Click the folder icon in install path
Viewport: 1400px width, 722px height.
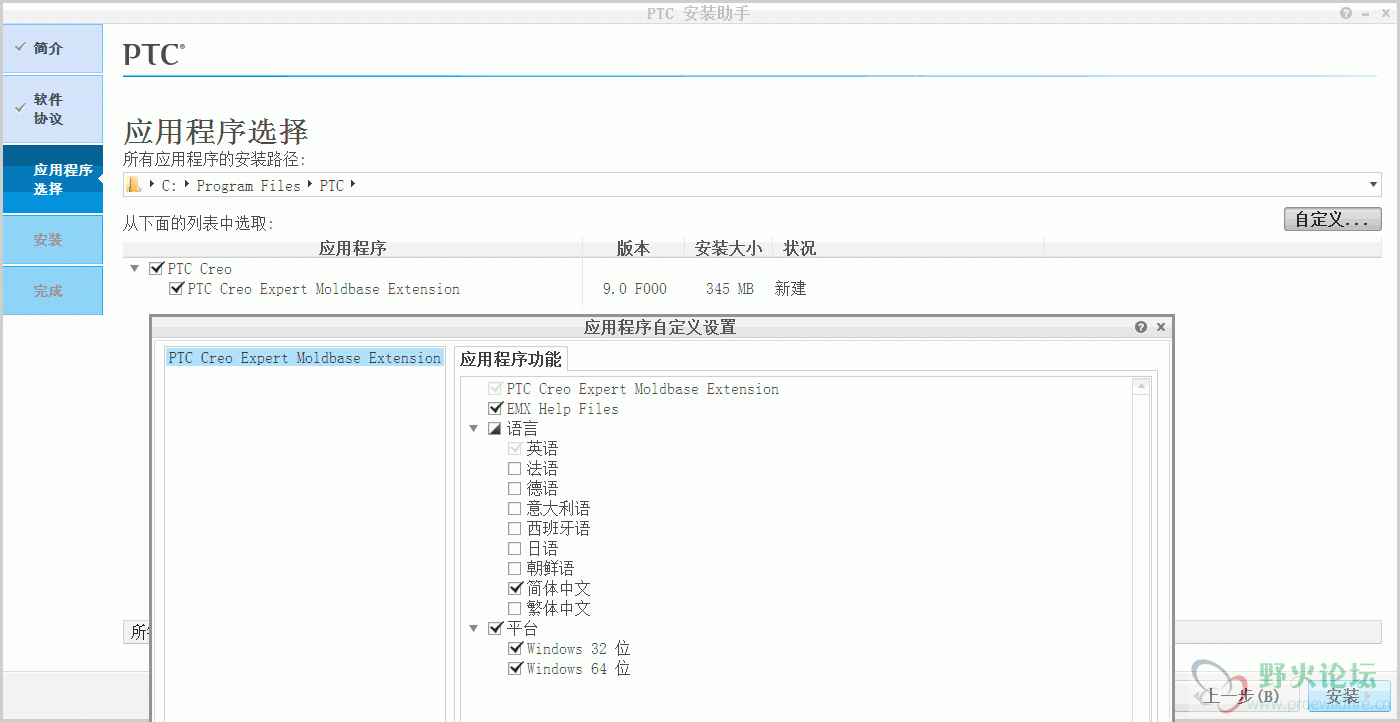[x=134, y=185]
